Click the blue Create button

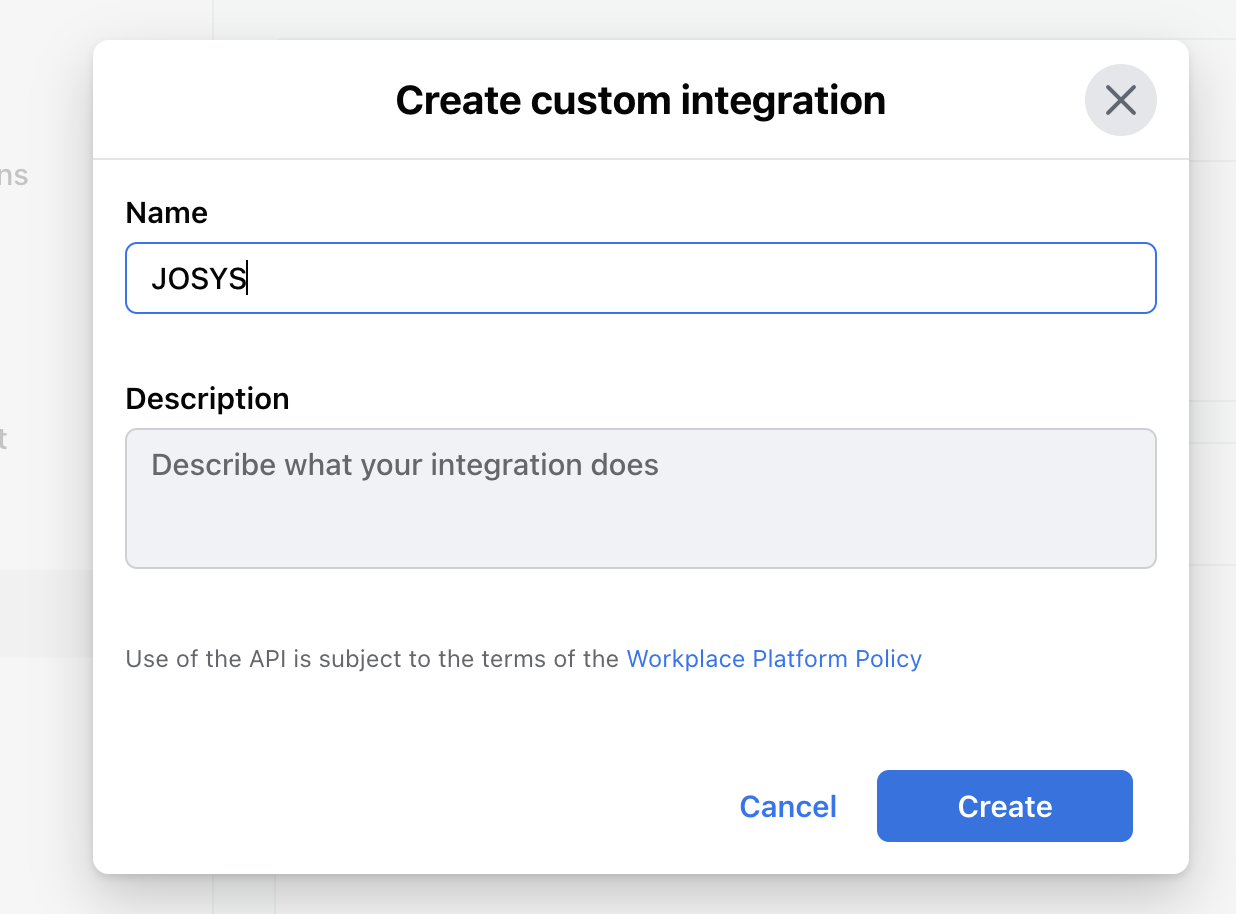pos(1004,806)
